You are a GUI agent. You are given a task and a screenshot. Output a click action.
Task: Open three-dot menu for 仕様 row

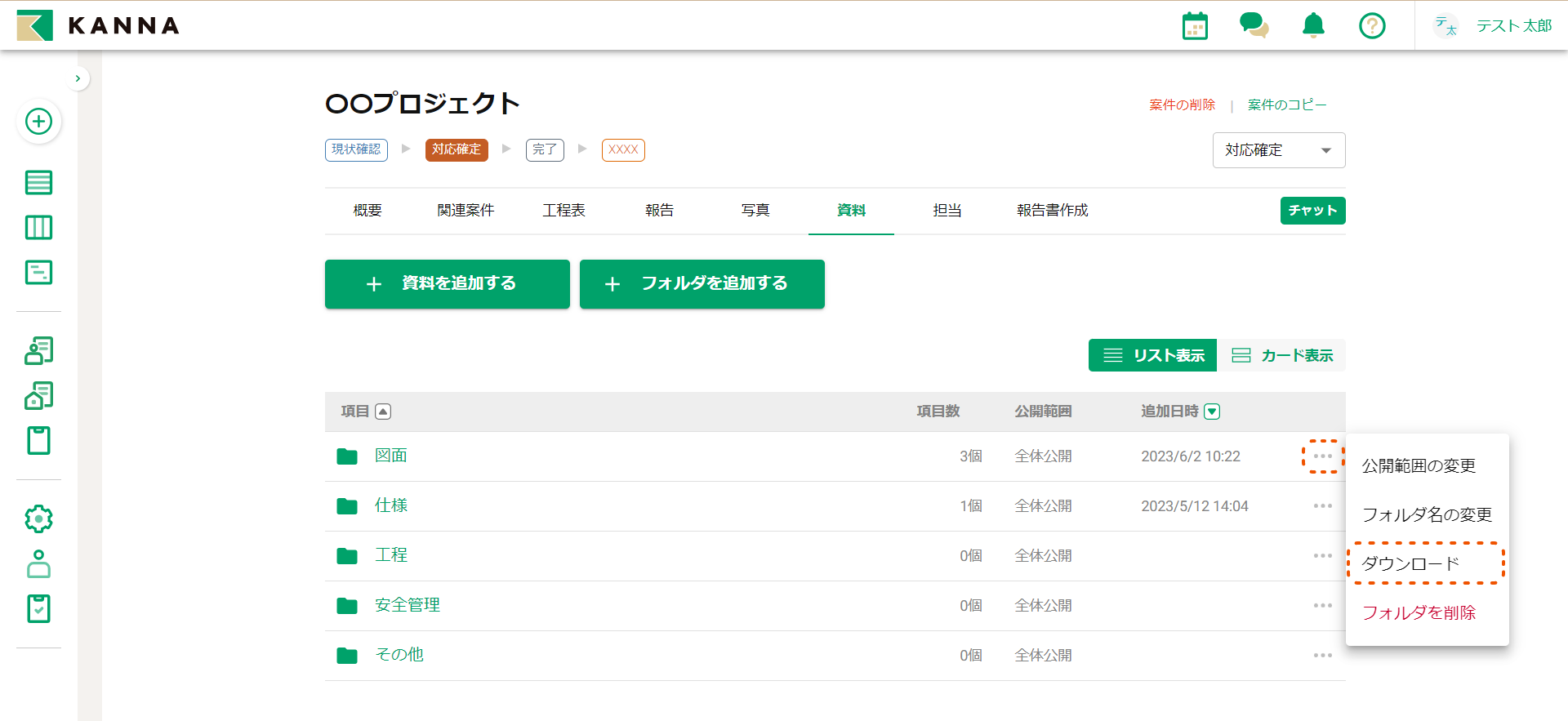pos(1322,506)
